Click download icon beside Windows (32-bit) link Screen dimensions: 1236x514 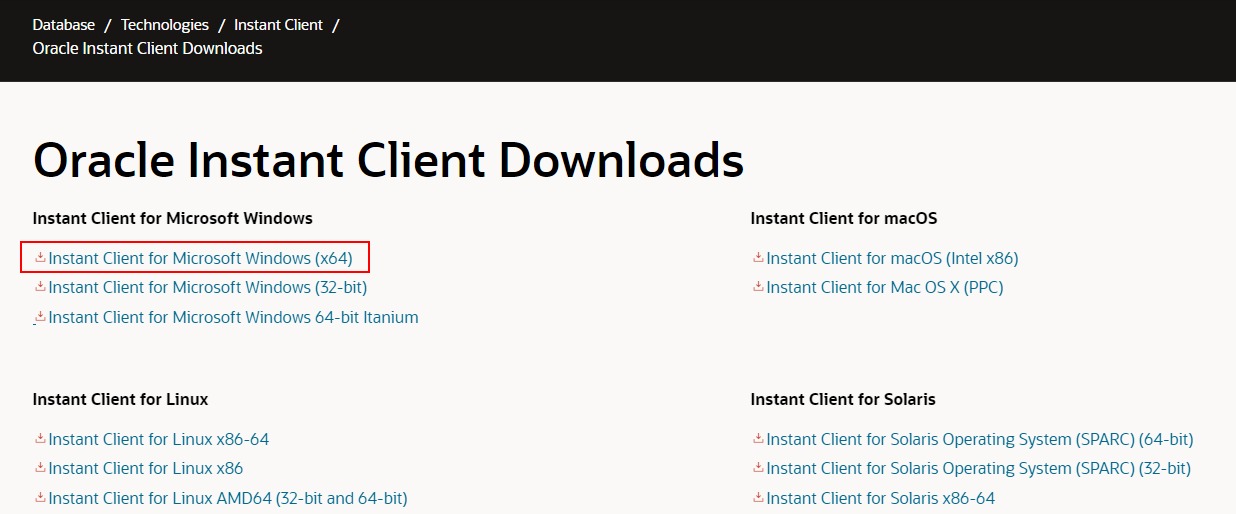40,287
